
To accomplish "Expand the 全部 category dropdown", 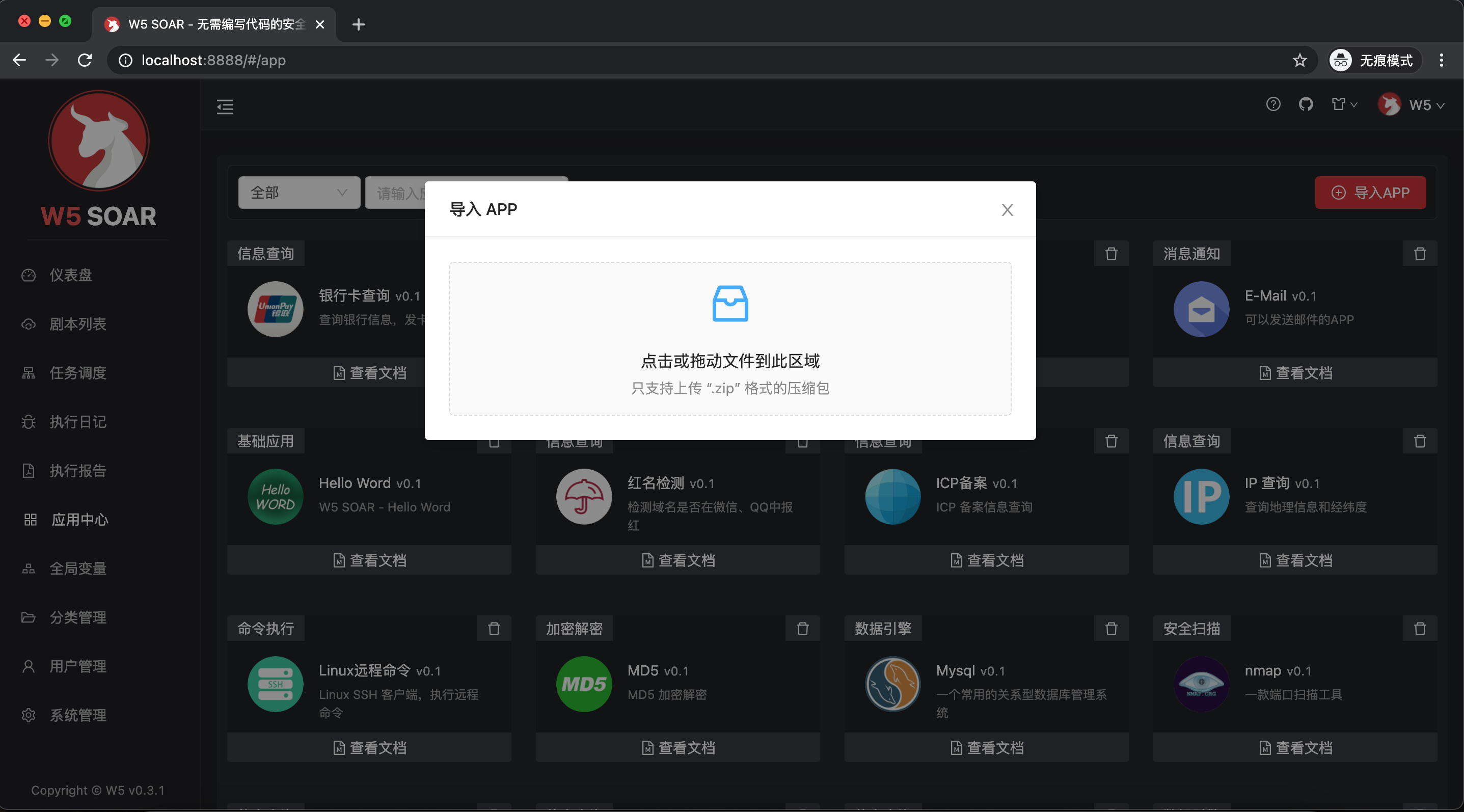I will coord(299,193).
